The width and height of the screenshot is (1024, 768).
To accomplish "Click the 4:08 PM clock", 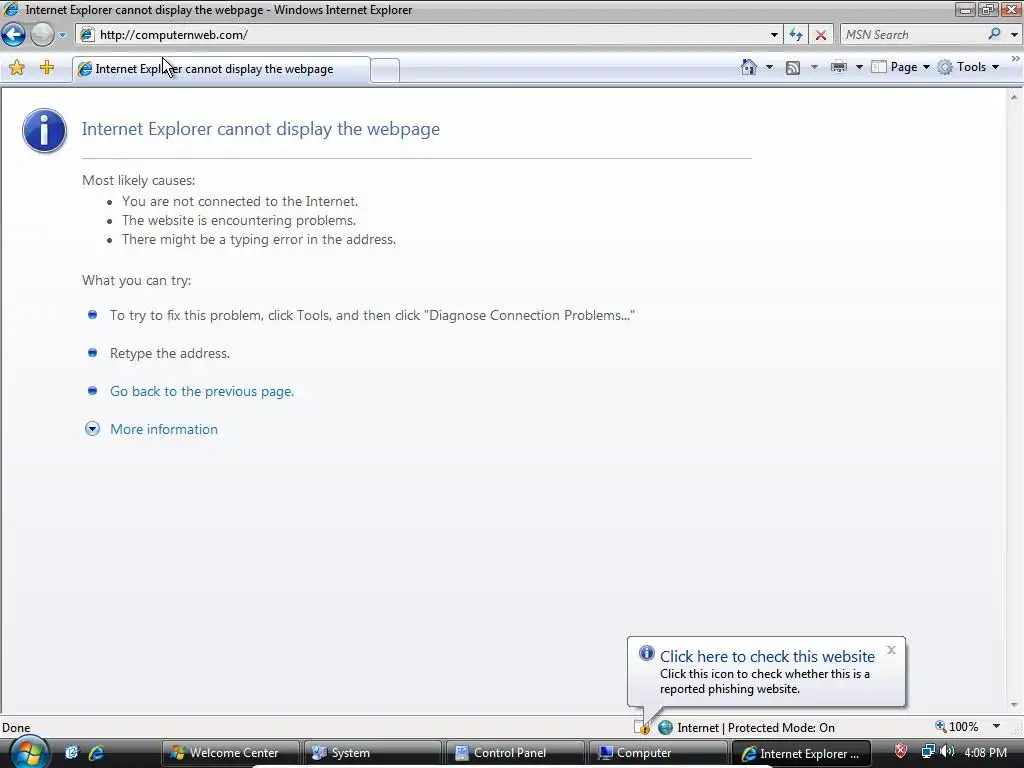I will point(985,752).
